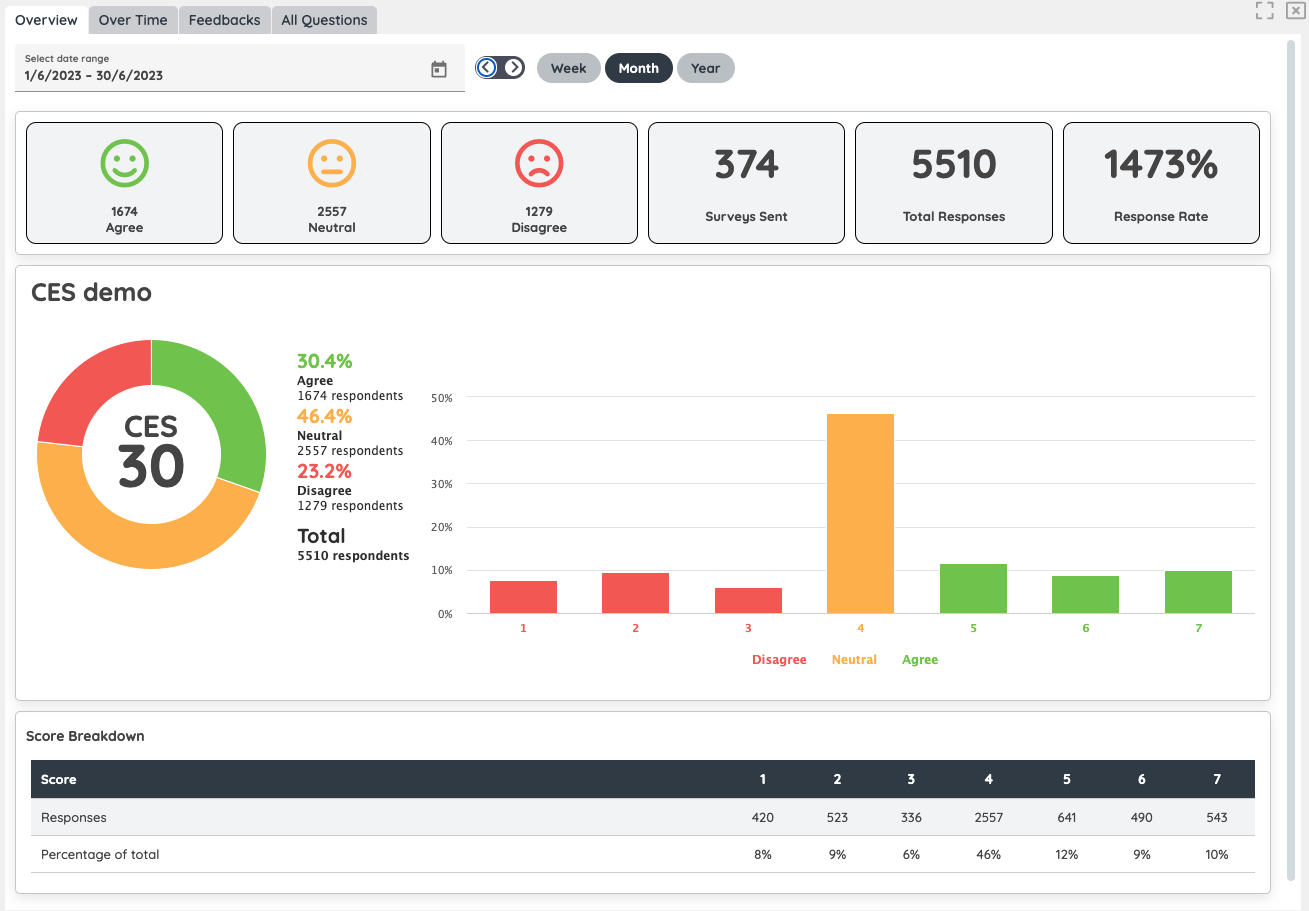Switch the range to Week
The width and height of the screenshot is (1309, 911).
568,68
